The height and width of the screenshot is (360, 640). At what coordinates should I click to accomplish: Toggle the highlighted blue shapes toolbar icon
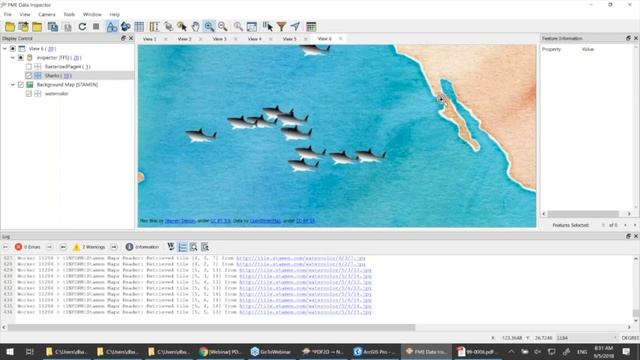pyautogui.click(x=111, y=27)
